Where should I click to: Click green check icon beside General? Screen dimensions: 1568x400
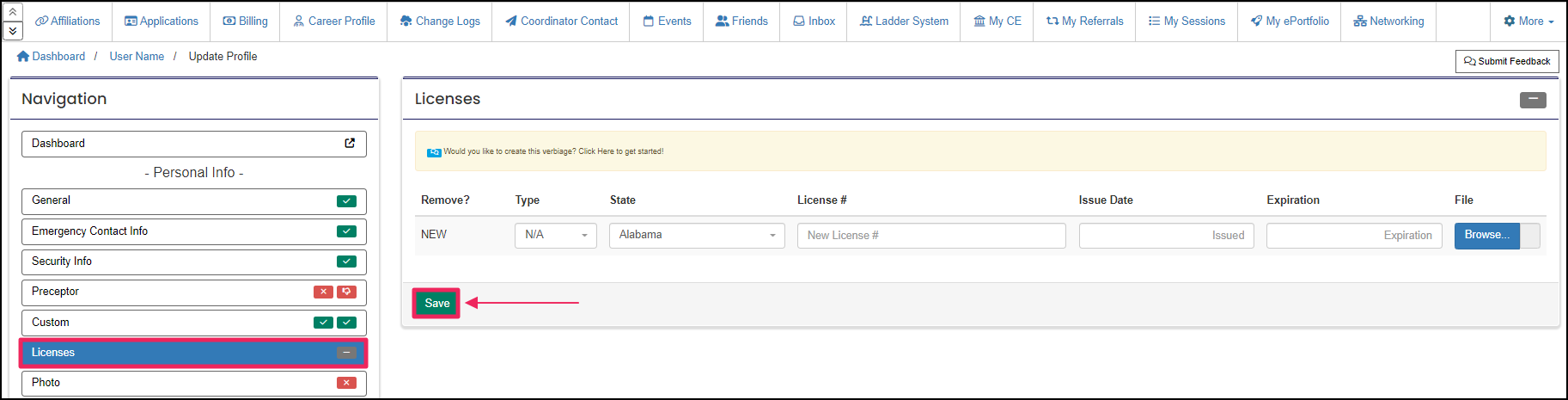[346, 201]
